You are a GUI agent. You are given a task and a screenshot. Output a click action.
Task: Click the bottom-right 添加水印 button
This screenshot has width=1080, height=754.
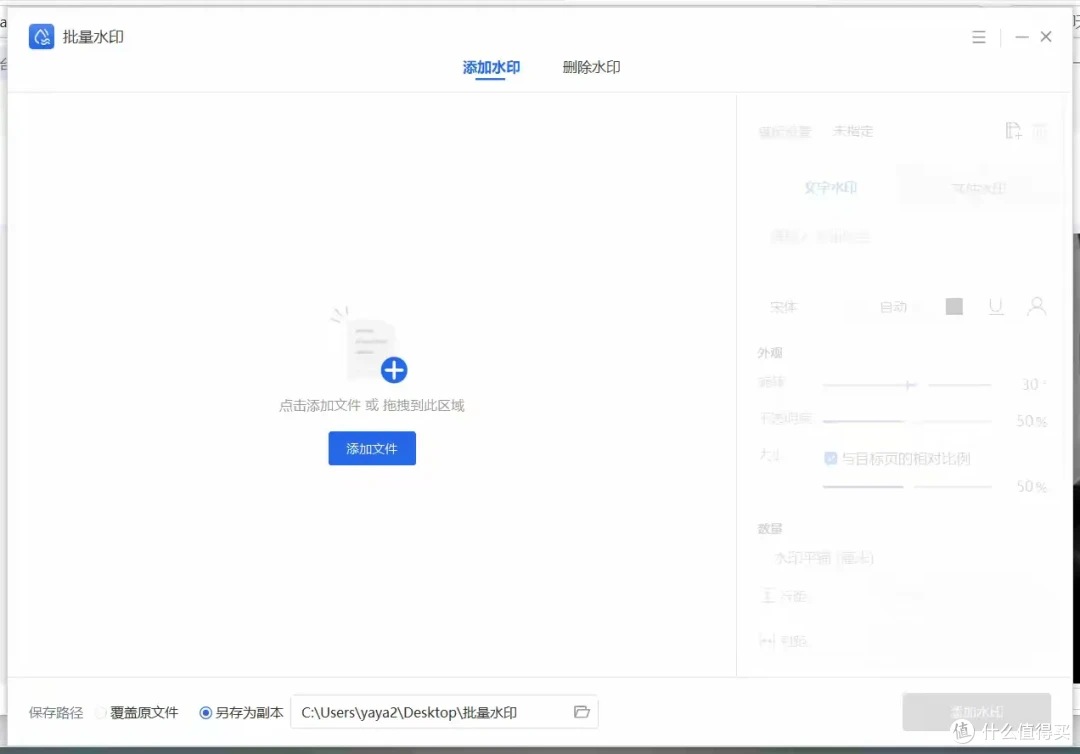[977, 711]
